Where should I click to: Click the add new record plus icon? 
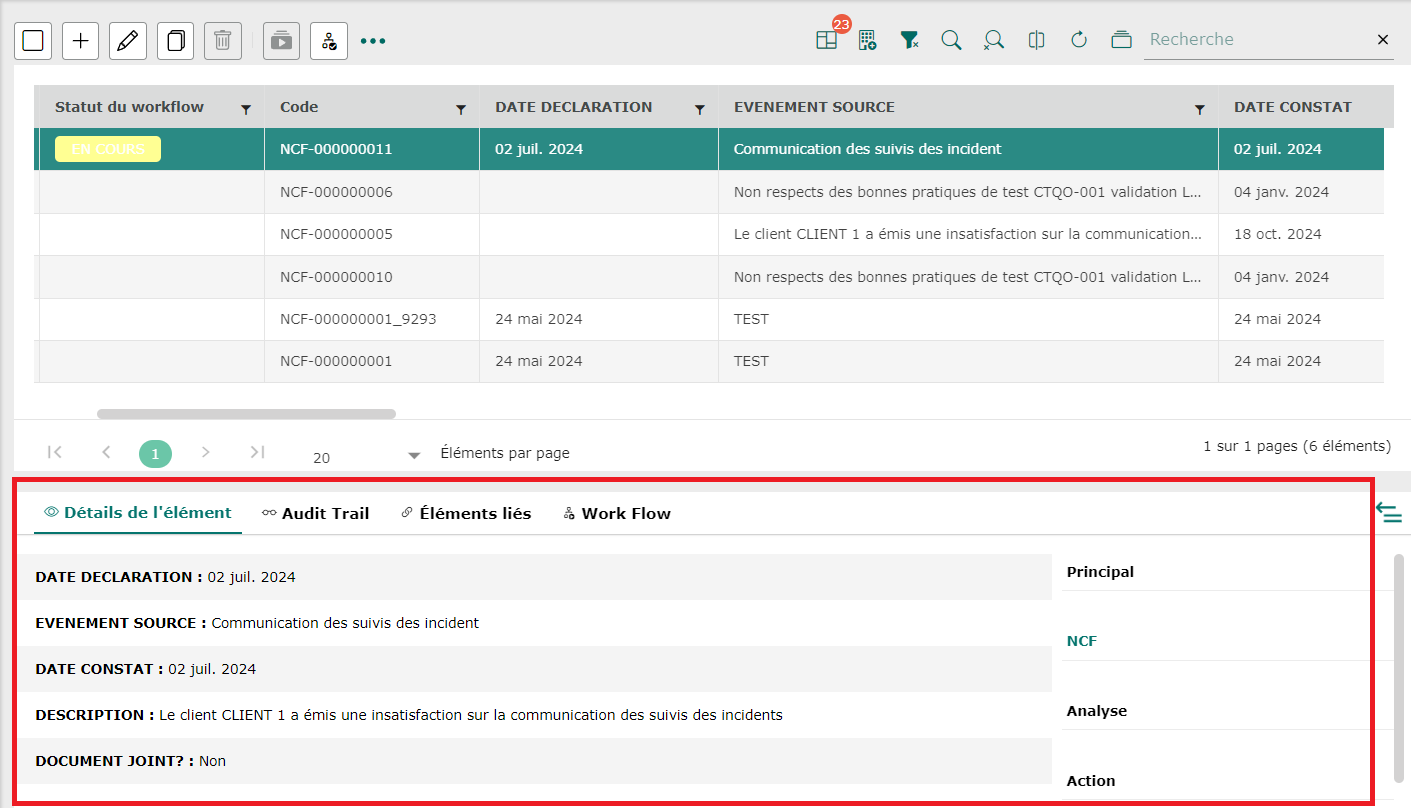click(x=81, y=41)
